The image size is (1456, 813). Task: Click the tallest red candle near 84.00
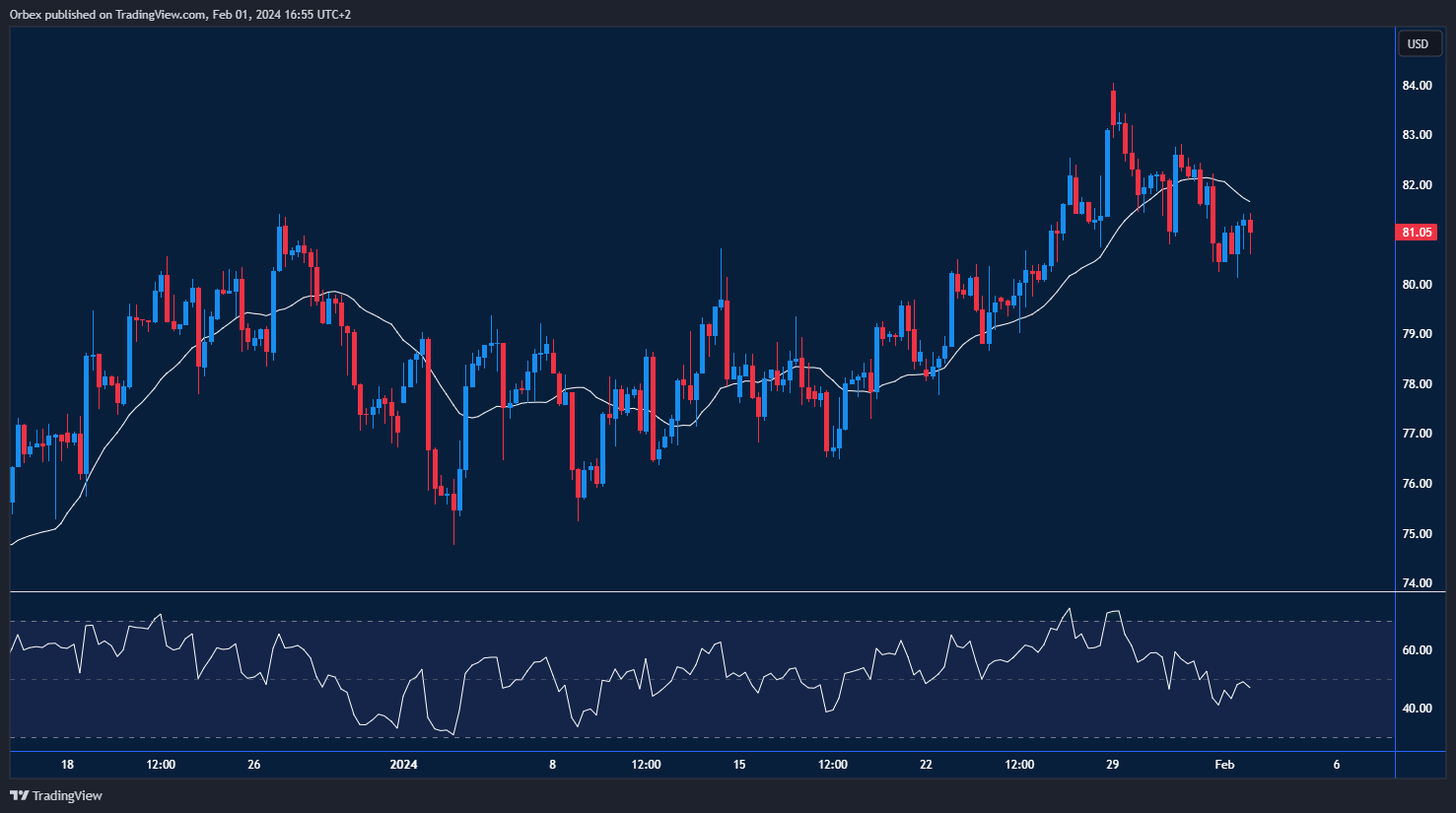pyautogui.click(x=1113, y=108)
